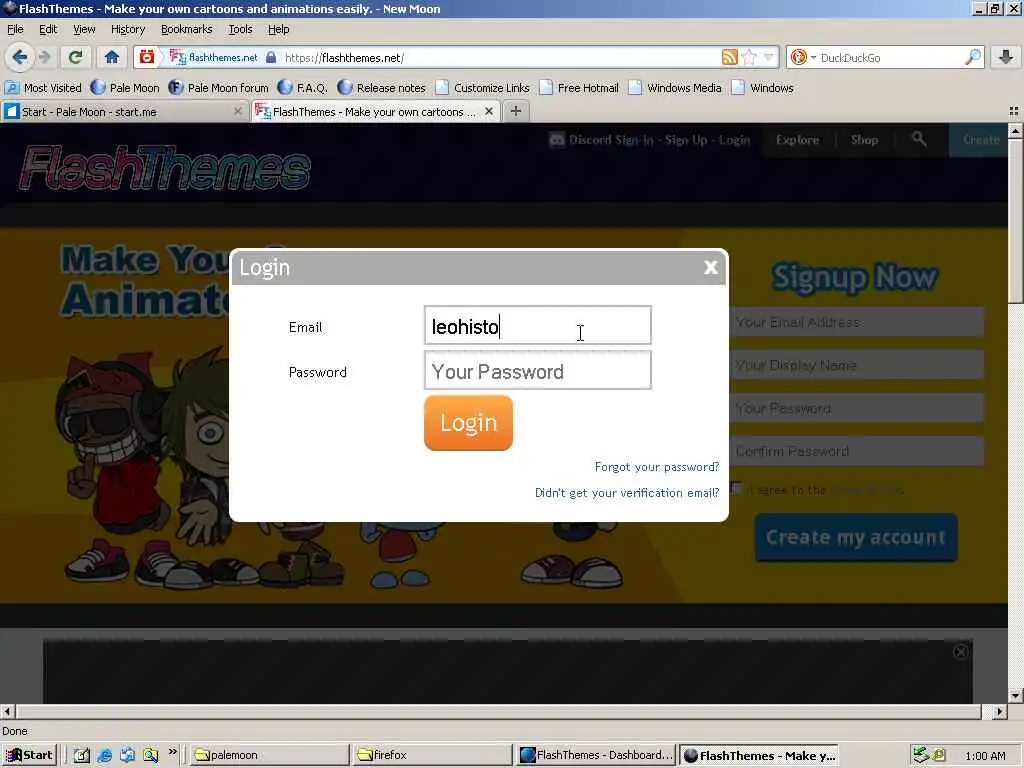Image resolution: width=1024 pixels, height=768 pixels.
Task: Click the FlashThemes logo
Action: tap(165, 168)
